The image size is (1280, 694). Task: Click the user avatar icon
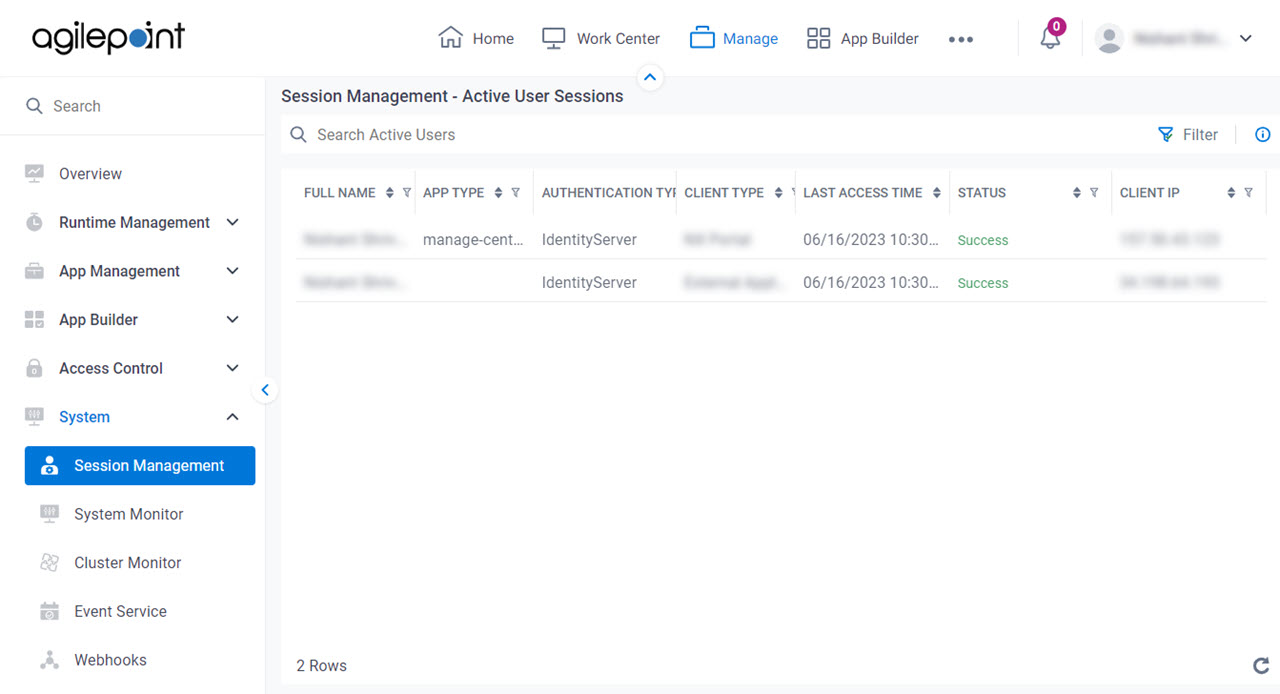1109,38
